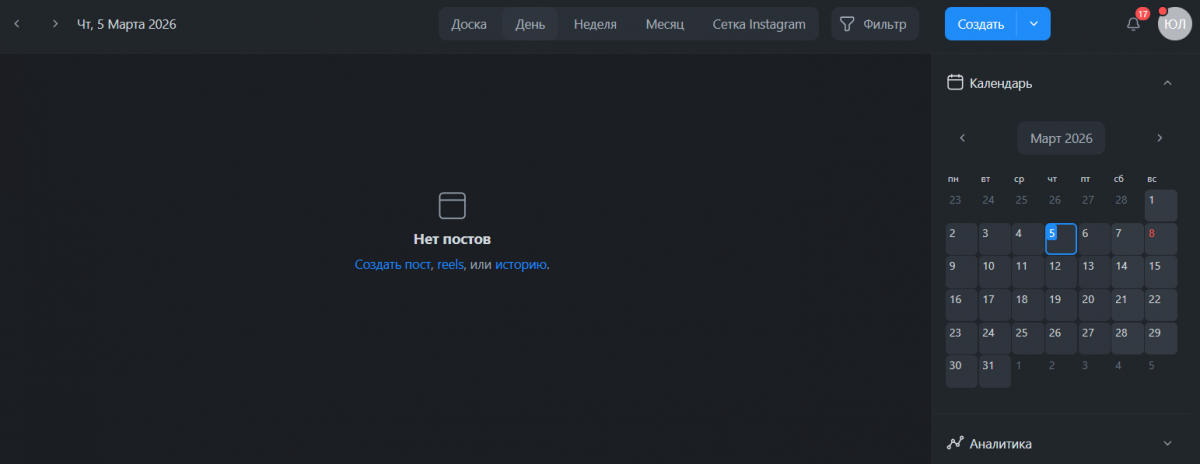
Task: Click the previous month arrow in calendar
Action: click(962, 138)
